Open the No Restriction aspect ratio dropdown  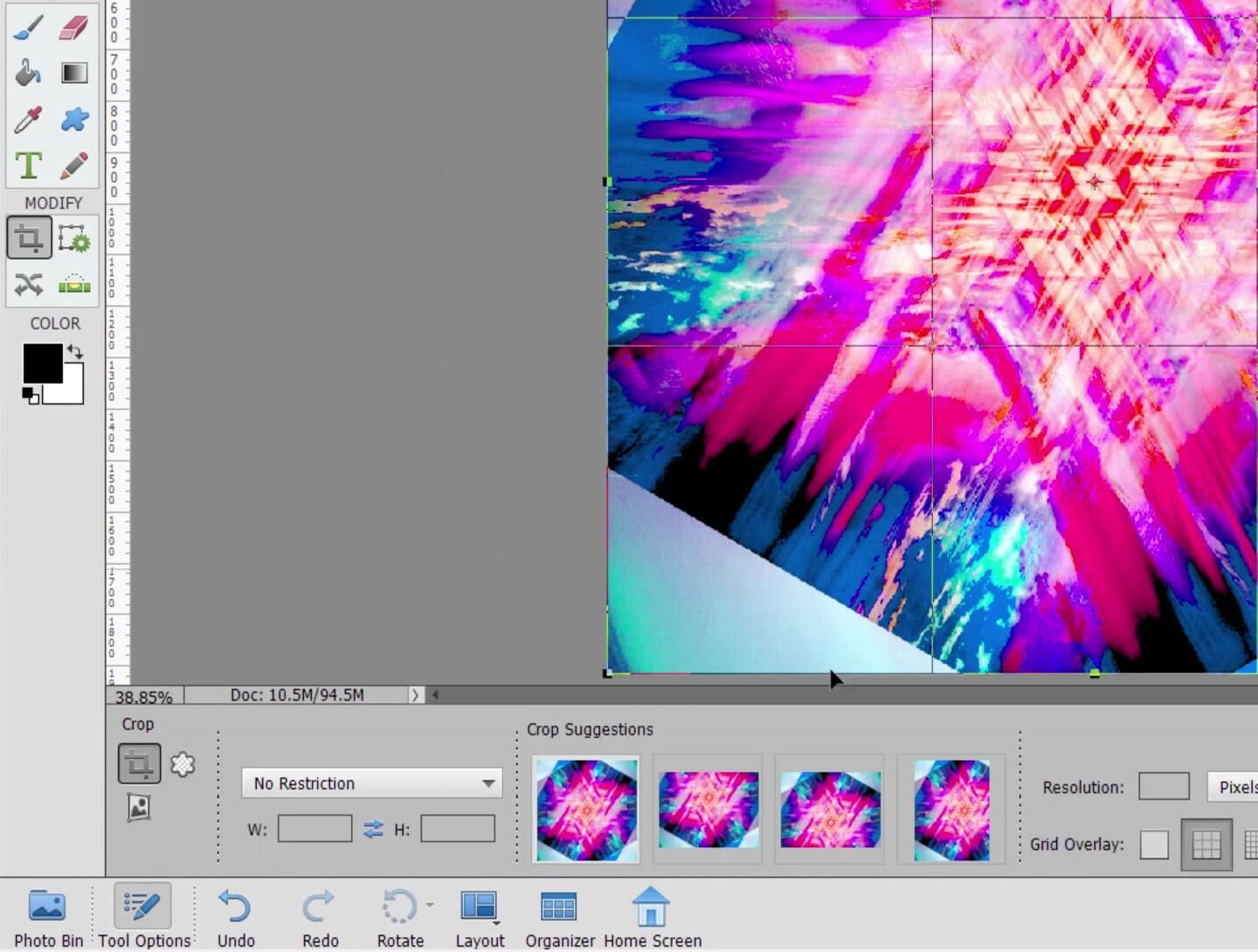point(372,783)
